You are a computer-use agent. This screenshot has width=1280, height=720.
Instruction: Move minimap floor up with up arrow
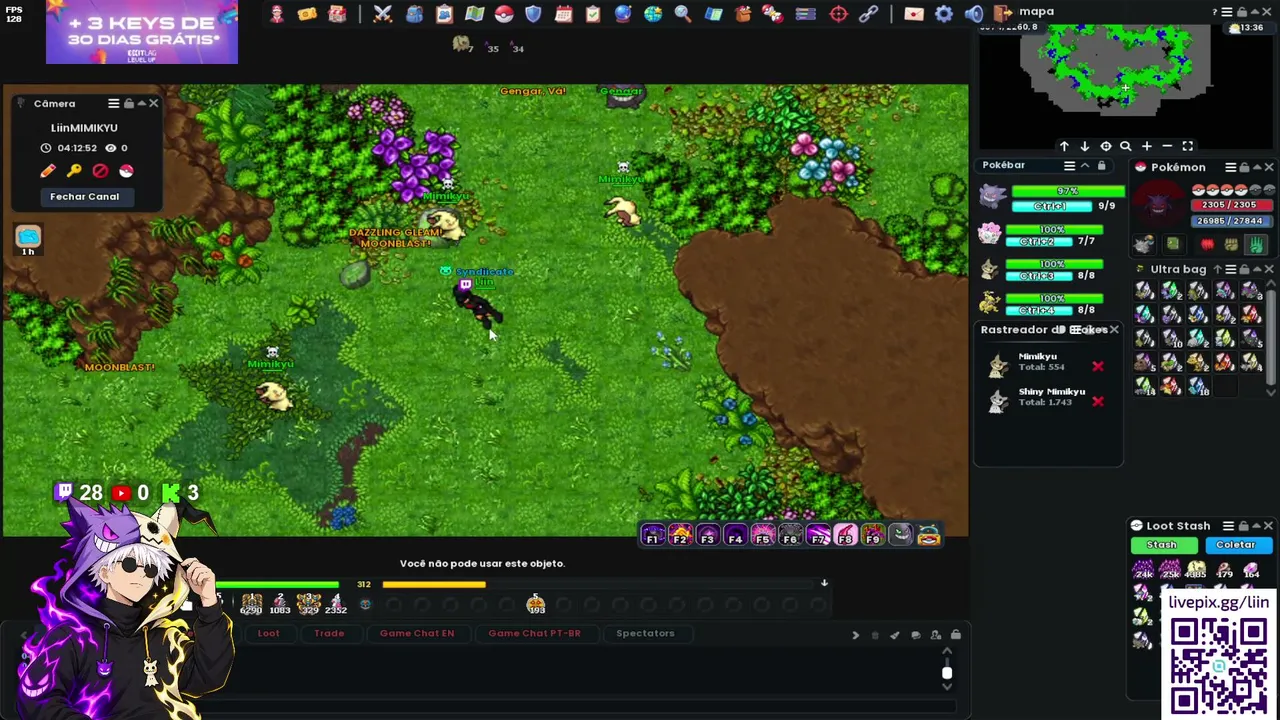pos(1064,147)
